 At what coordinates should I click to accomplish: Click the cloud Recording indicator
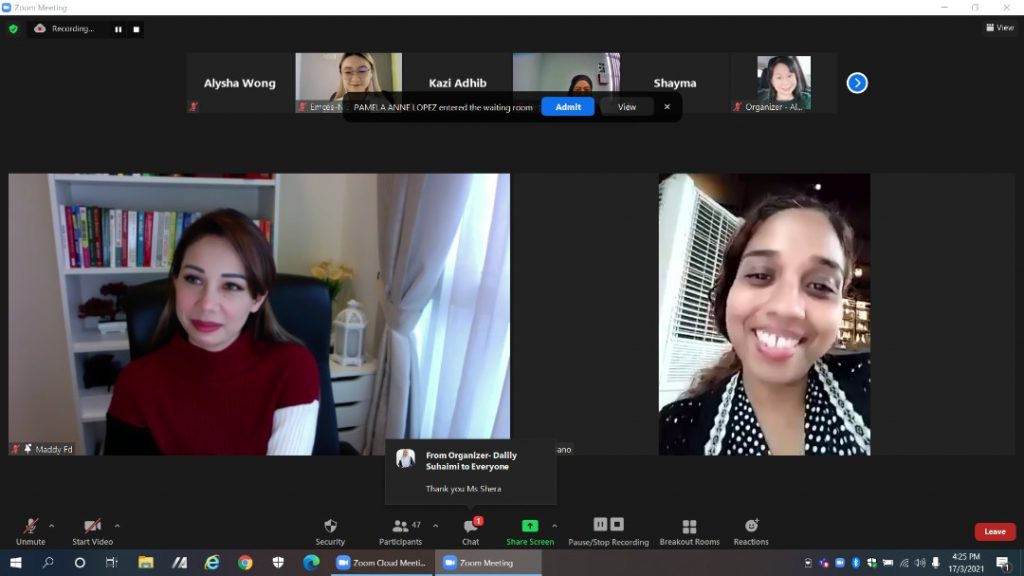65,29
